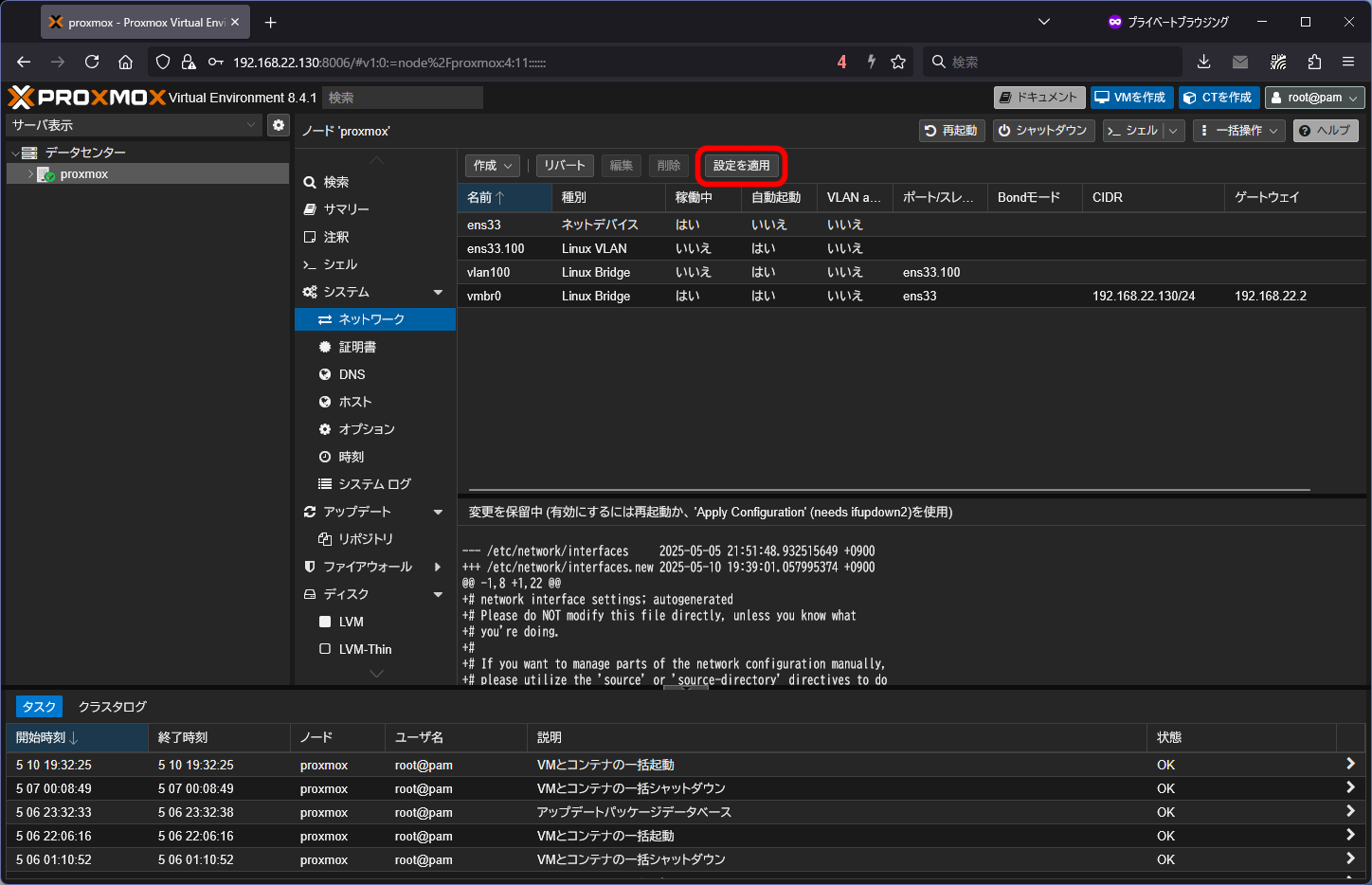Open システム ログ menu item
This screenshot has width=1372, height=885.
(375, 484)
